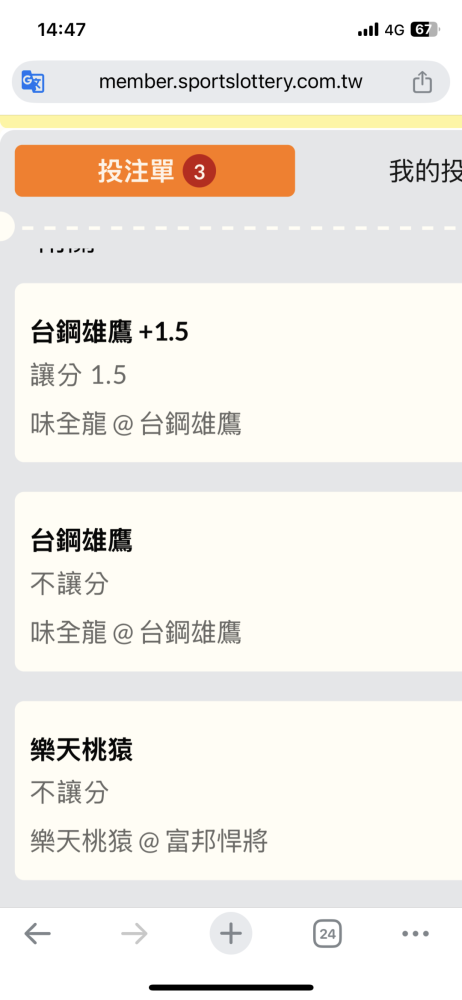
Task: Open the tab switcher showing 24
Action: (327, 934)
